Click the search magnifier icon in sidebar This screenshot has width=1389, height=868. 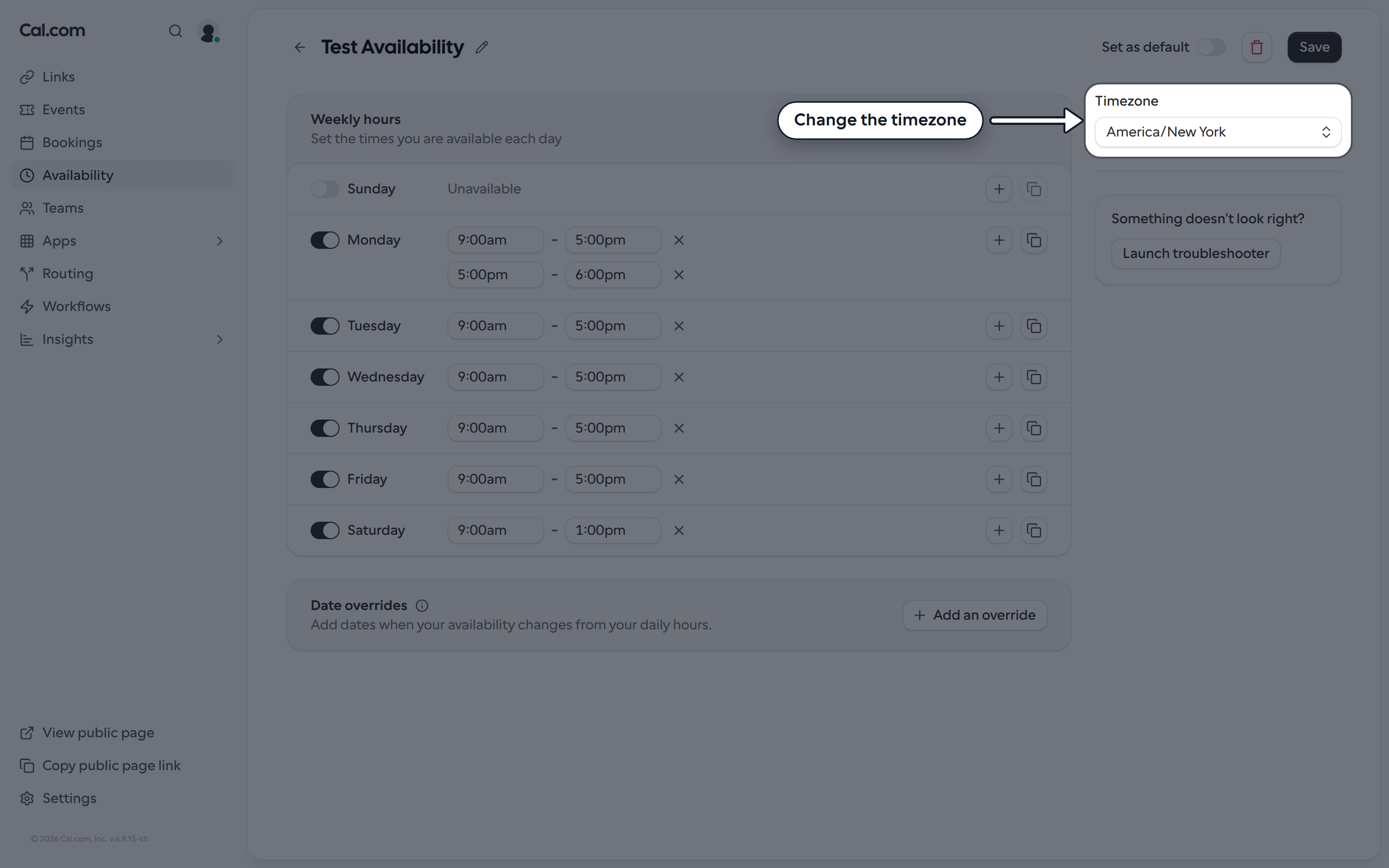pos(175,31)
